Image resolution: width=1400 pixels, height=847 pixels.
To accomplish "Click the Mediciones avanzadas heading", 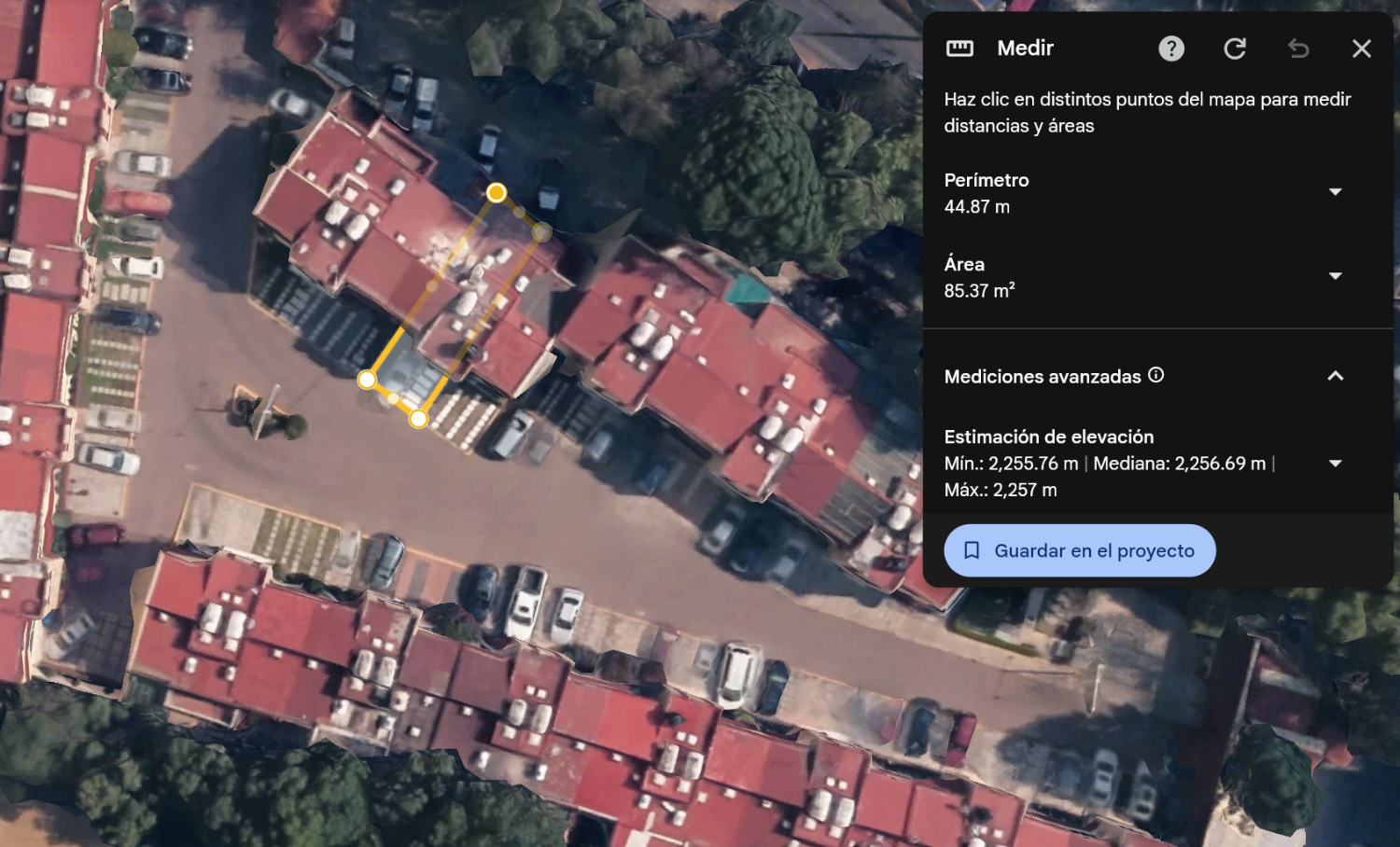I will pos(1043,377).
